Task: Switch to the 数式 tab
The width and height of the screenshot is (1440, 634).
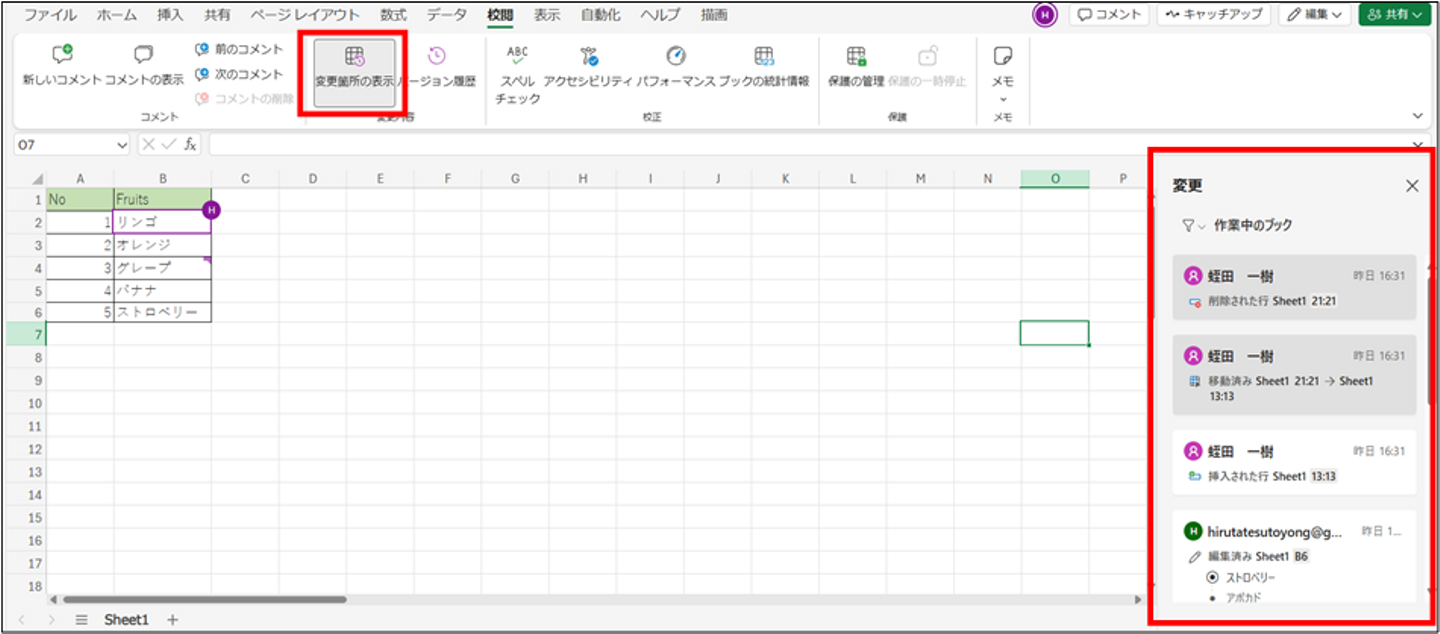Action: [x=394, y=15]
